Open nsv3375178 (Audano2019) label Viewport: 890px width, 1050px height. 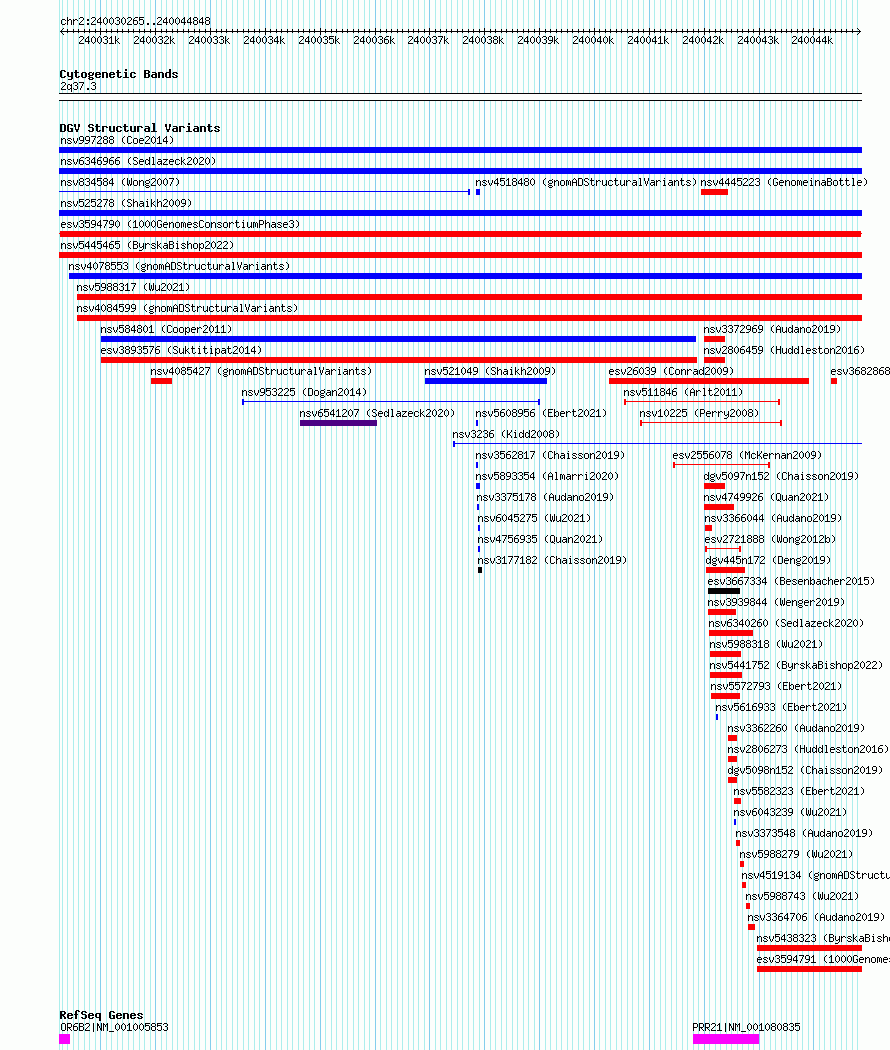pos(545,497)
